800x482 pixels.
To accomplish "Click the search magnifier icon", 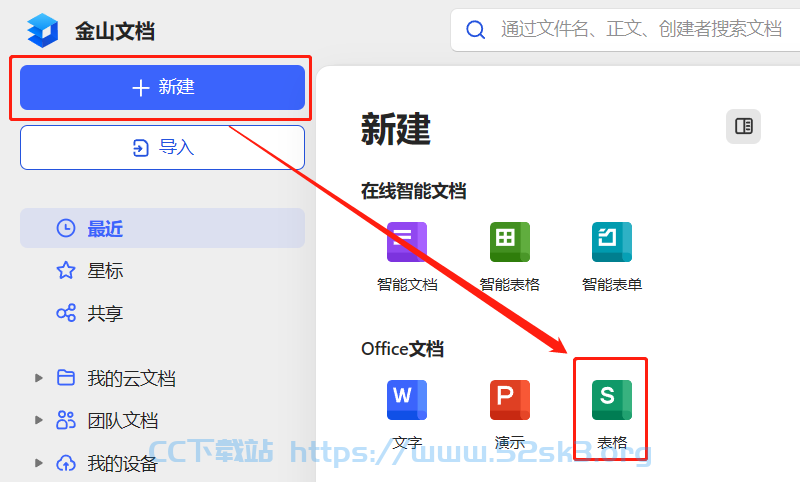I will 476,30.
